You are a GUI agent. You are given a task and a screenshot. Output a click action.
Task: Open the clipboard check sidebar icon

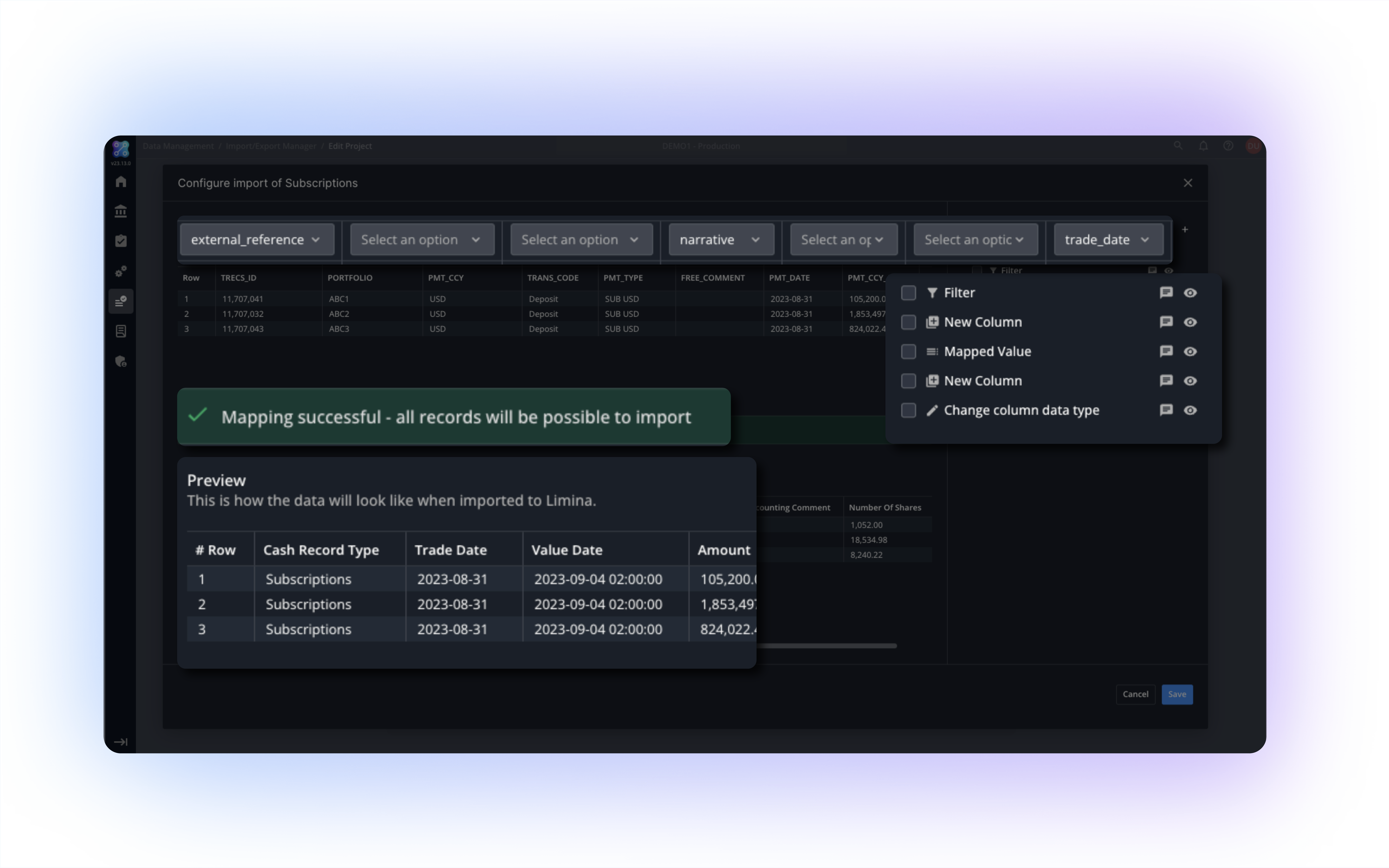(121, 241)
